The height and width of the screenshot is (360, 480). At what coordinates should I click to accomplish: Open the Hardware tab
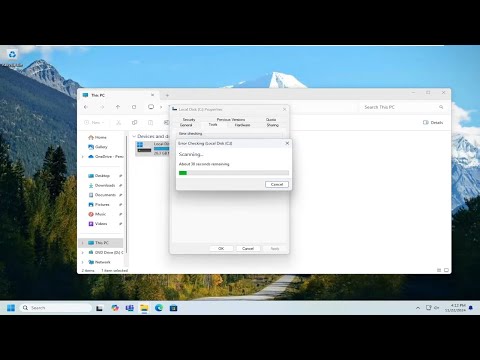click(x=242, y=125)
